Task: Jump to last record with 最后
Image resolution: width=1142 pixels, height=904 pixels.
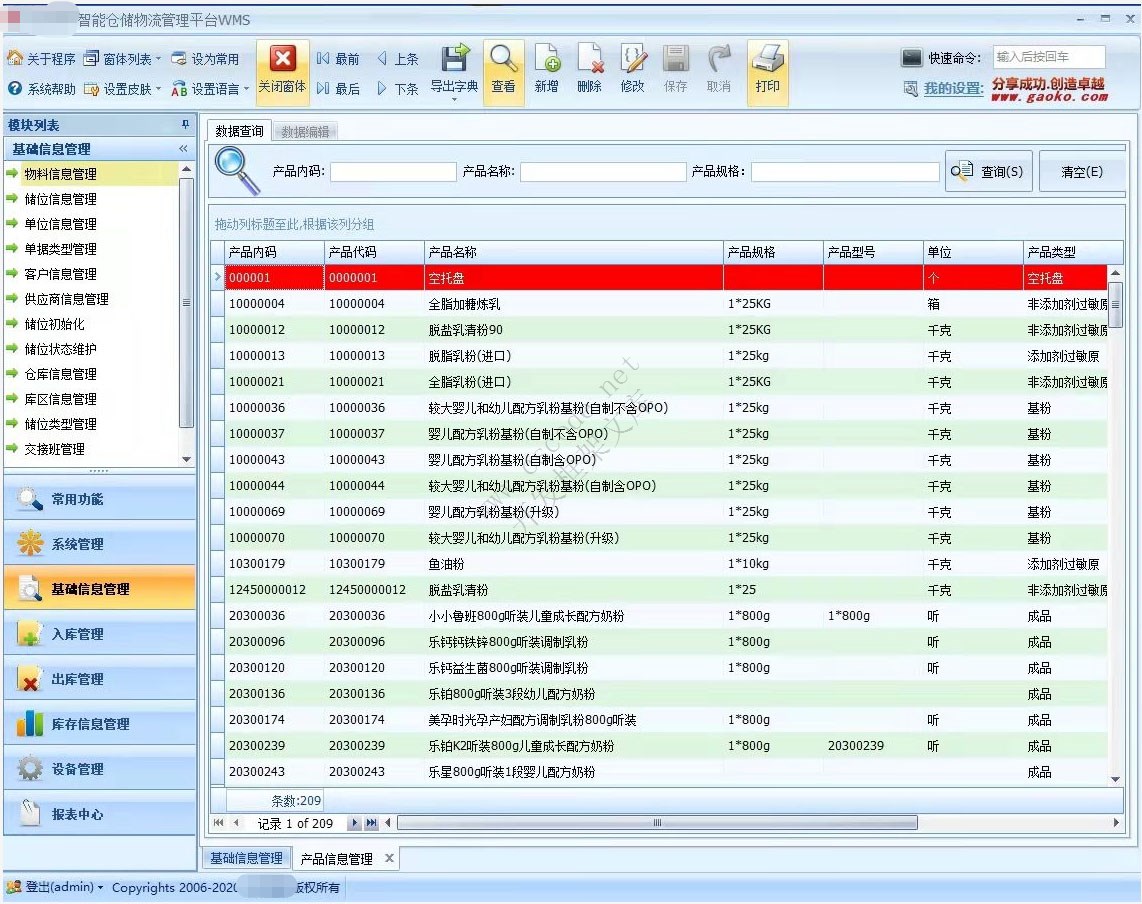Action: pyautogui.click(x=338, y=89)
